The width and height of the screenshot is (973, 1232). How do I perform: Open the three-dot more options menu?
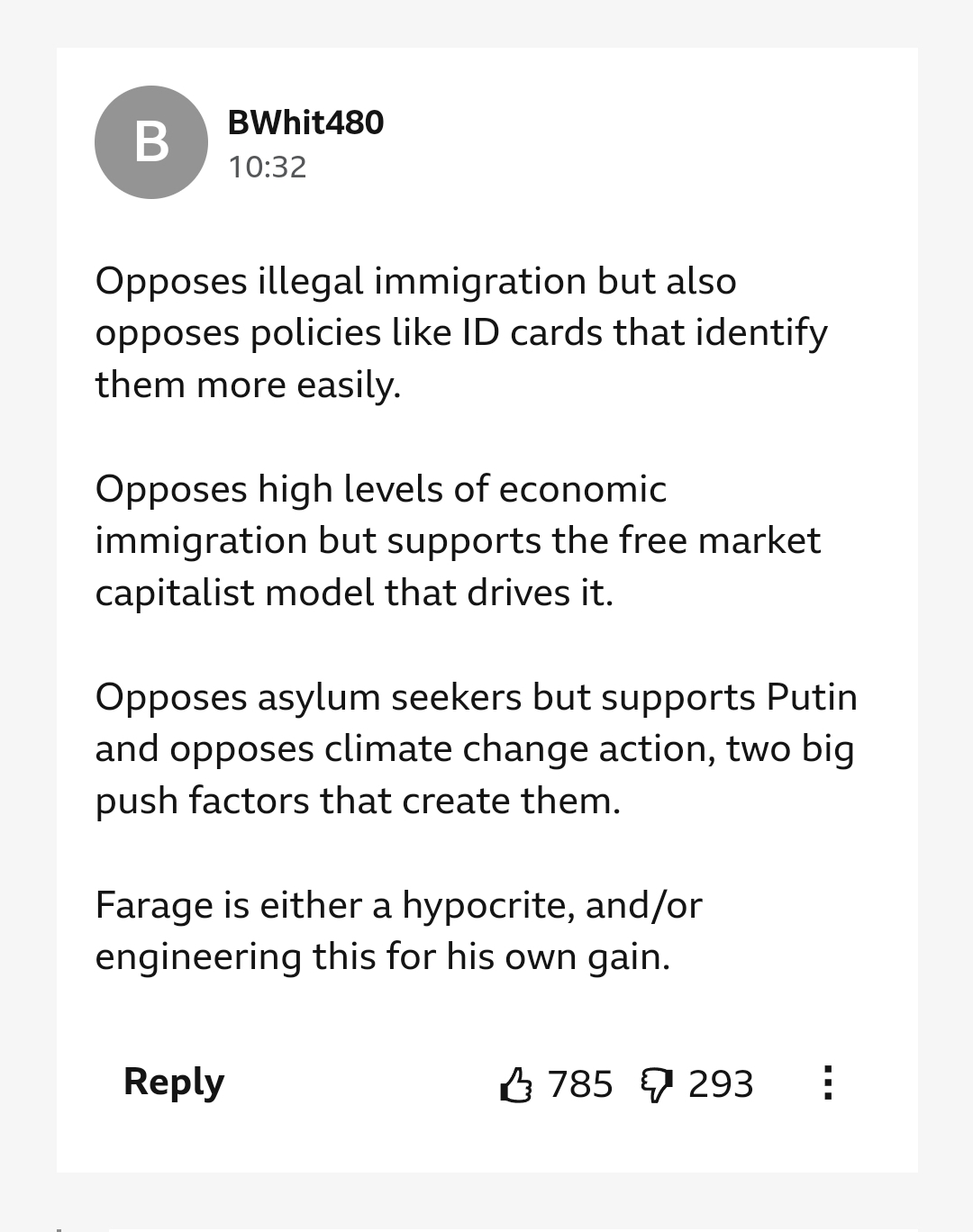[x=827, y=1083]
